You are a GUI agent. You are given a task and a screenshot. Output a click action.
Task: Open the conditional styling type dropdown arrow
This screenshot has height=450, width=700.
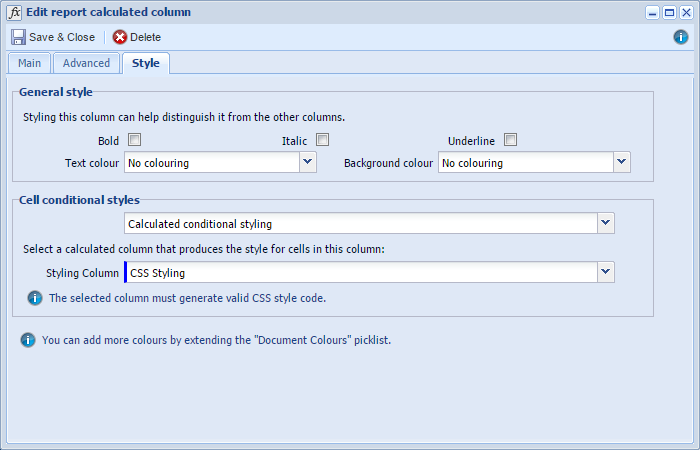coord(605,223)
